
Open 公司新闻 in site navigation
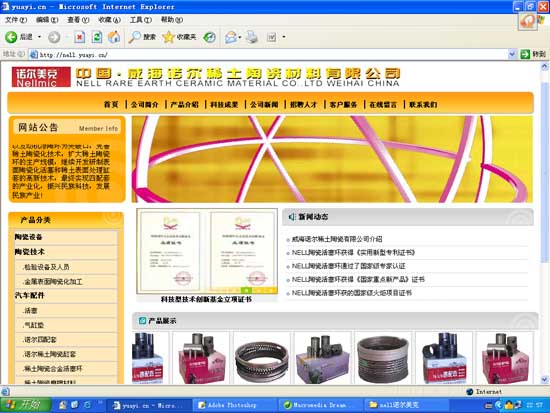[264, 105]
